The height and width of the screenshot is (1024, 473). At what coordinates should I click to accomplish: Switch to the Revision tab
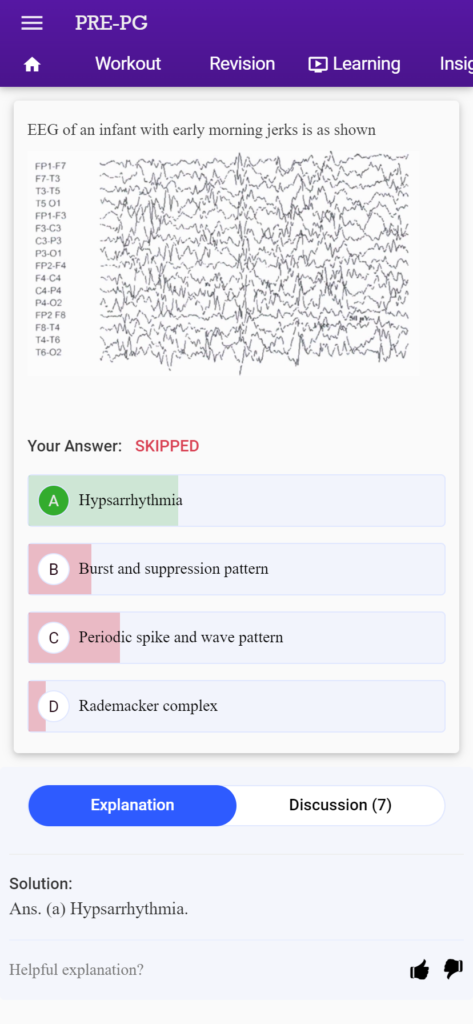click(242, 64)
